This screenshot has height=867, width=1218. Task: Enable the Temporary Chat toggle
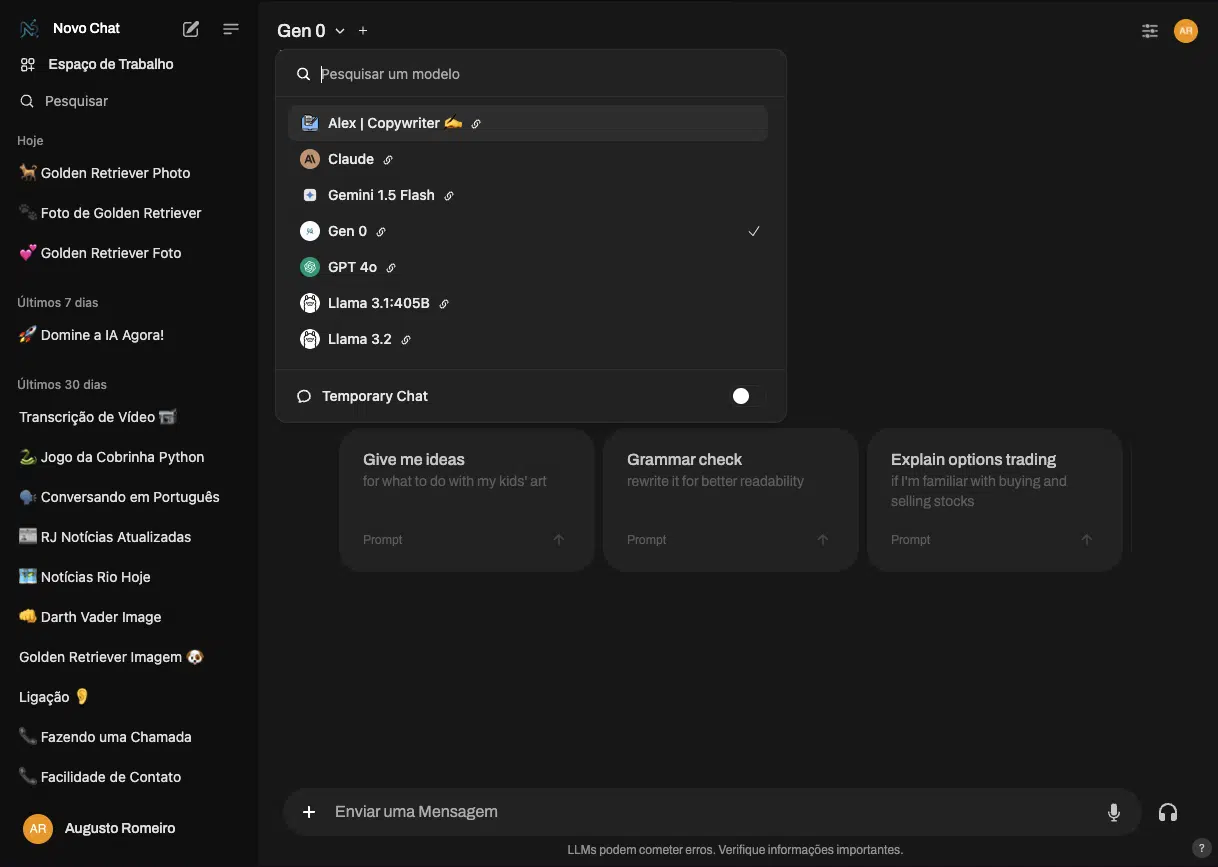(x=748, y=396)
